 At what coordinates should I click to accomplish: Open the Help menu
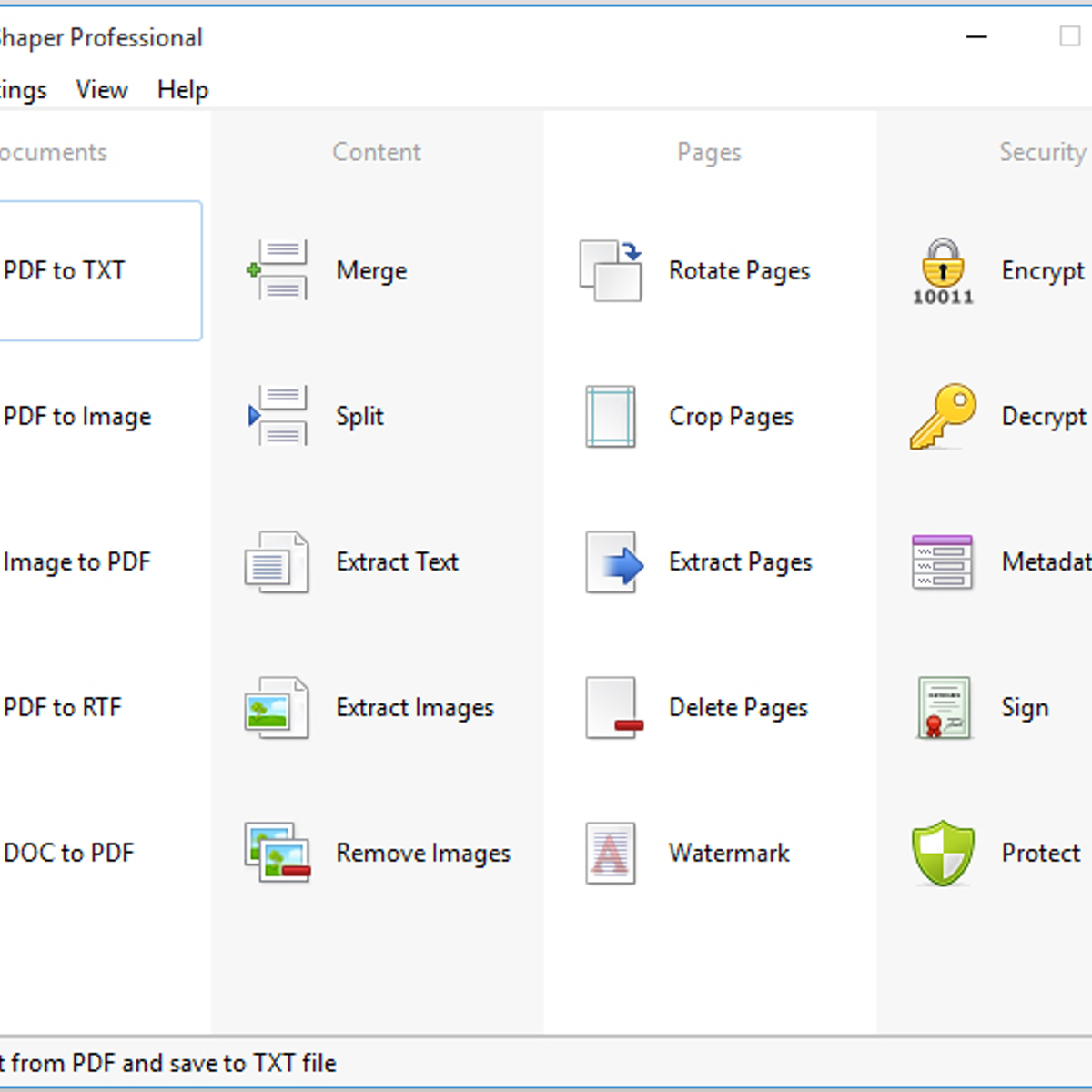pyautogui.click(x=182, y=90)
